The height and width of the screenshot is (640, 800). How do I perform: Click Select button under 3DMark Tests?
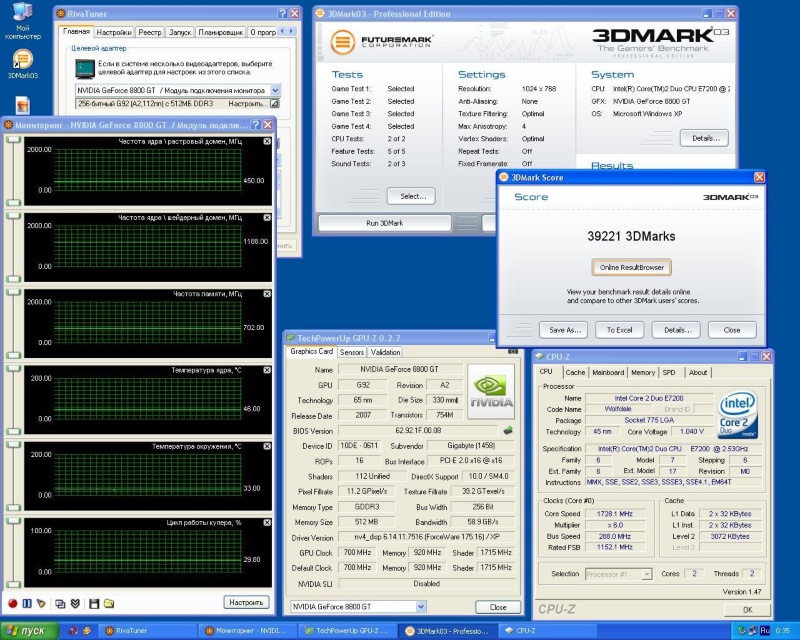pos(411,196)
